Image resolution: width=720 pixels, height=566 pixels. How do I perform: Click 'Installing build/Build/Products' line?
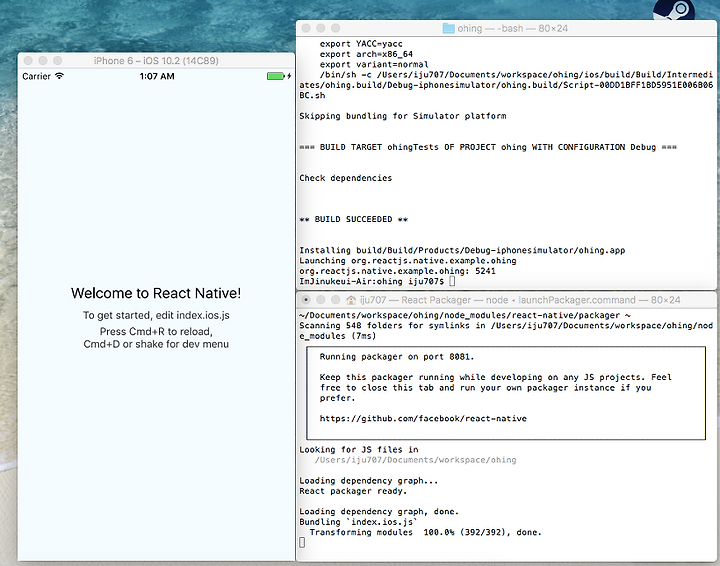[x=462, y=251]
